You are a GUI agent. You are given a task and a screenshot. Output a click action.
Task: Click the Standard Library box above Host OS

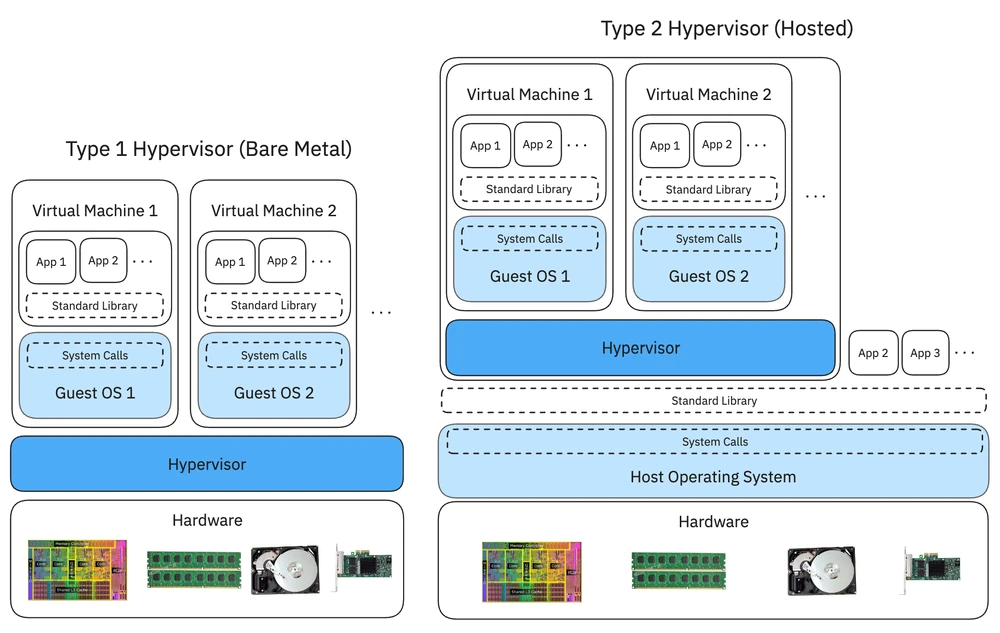714,400
